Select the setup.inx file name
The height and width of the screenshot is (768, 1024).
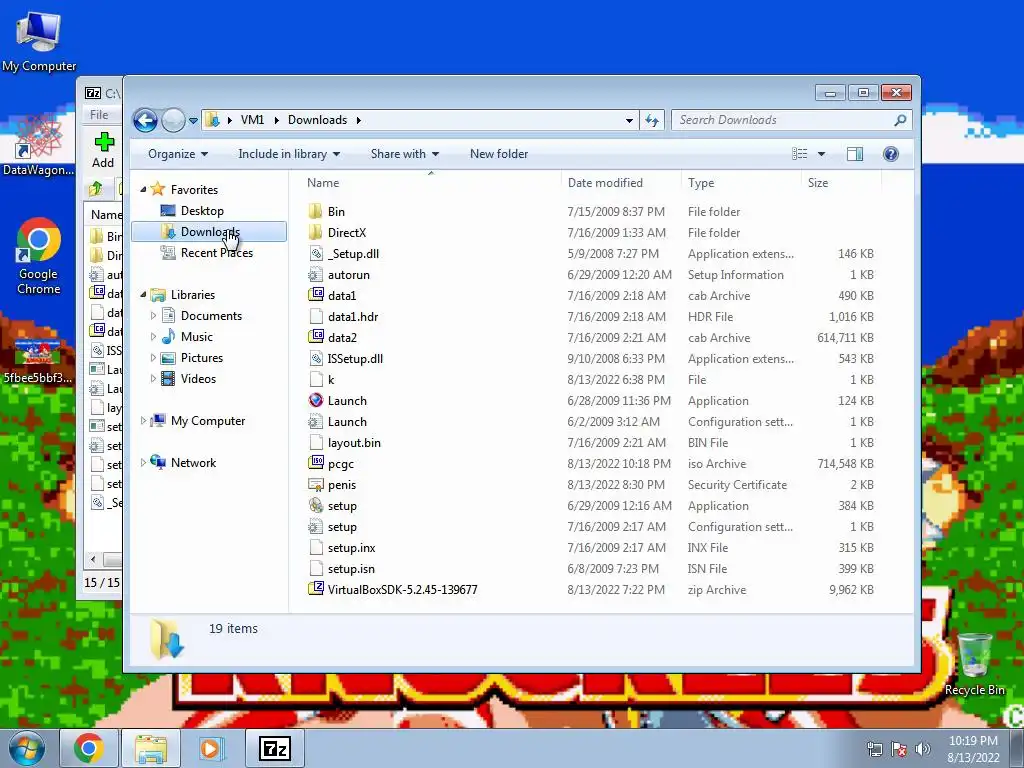click(x=351, y=548)
